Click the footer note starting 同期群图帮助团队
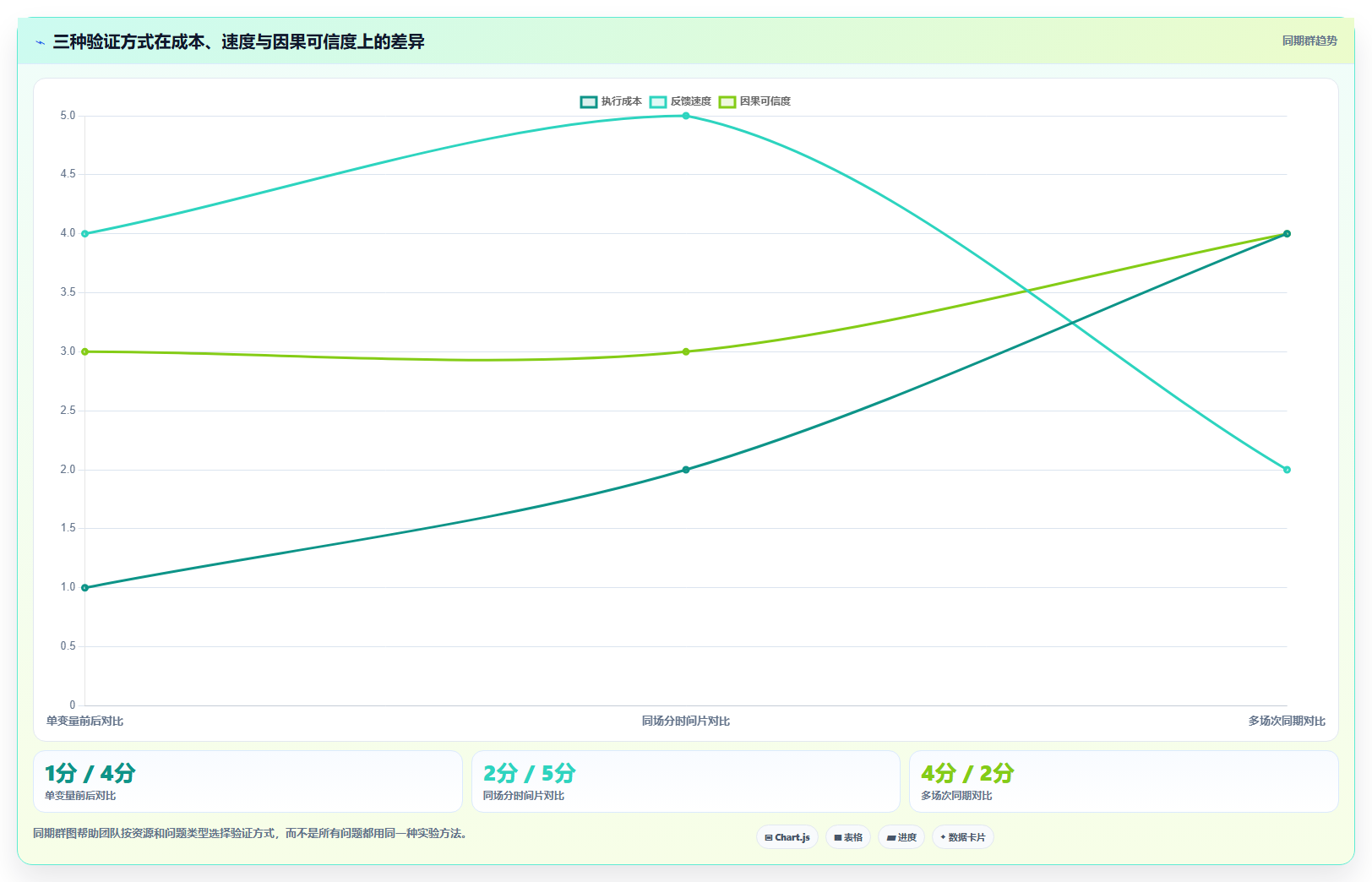1372x882 pixels. tap(250, 833)
